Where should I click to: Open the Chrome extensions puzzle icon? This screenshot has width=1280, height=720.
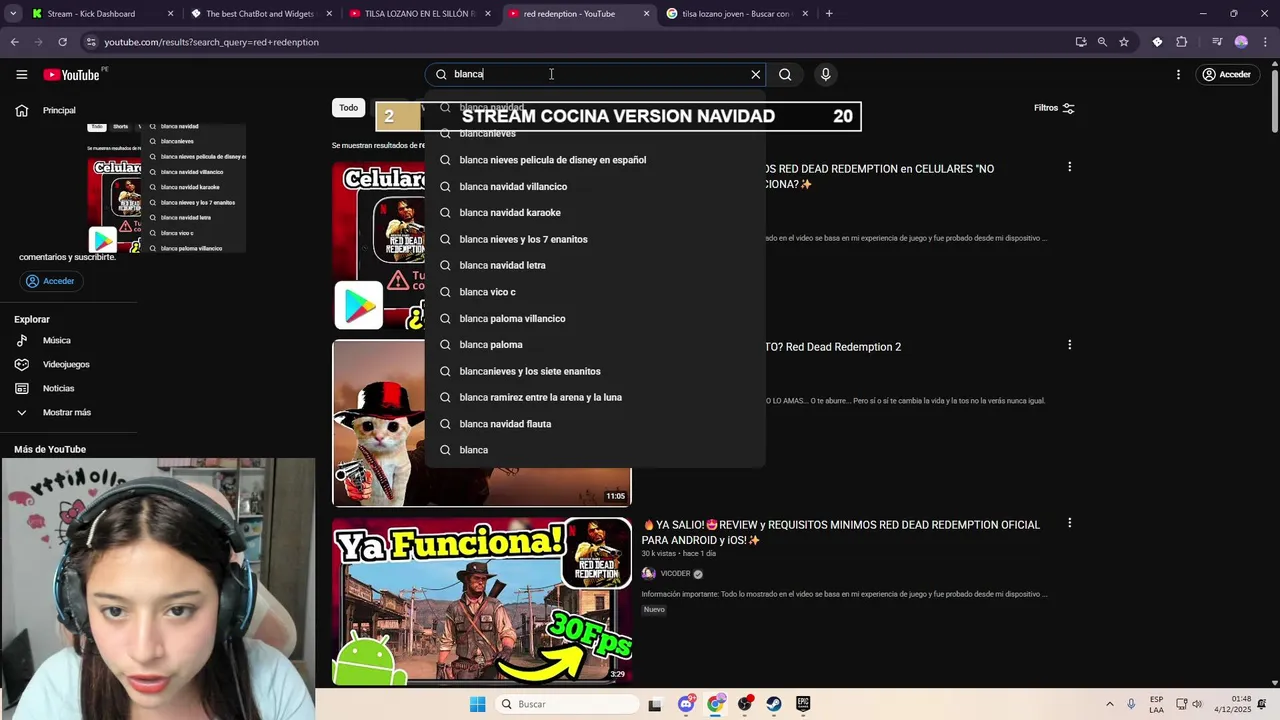1181,42
